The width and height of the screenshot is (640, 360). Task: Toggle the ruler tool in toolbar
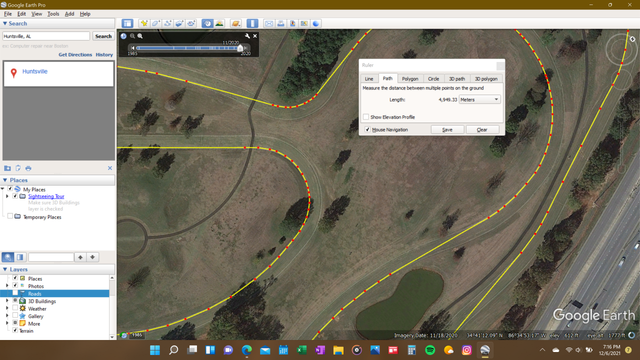click(x=252, y=23)
